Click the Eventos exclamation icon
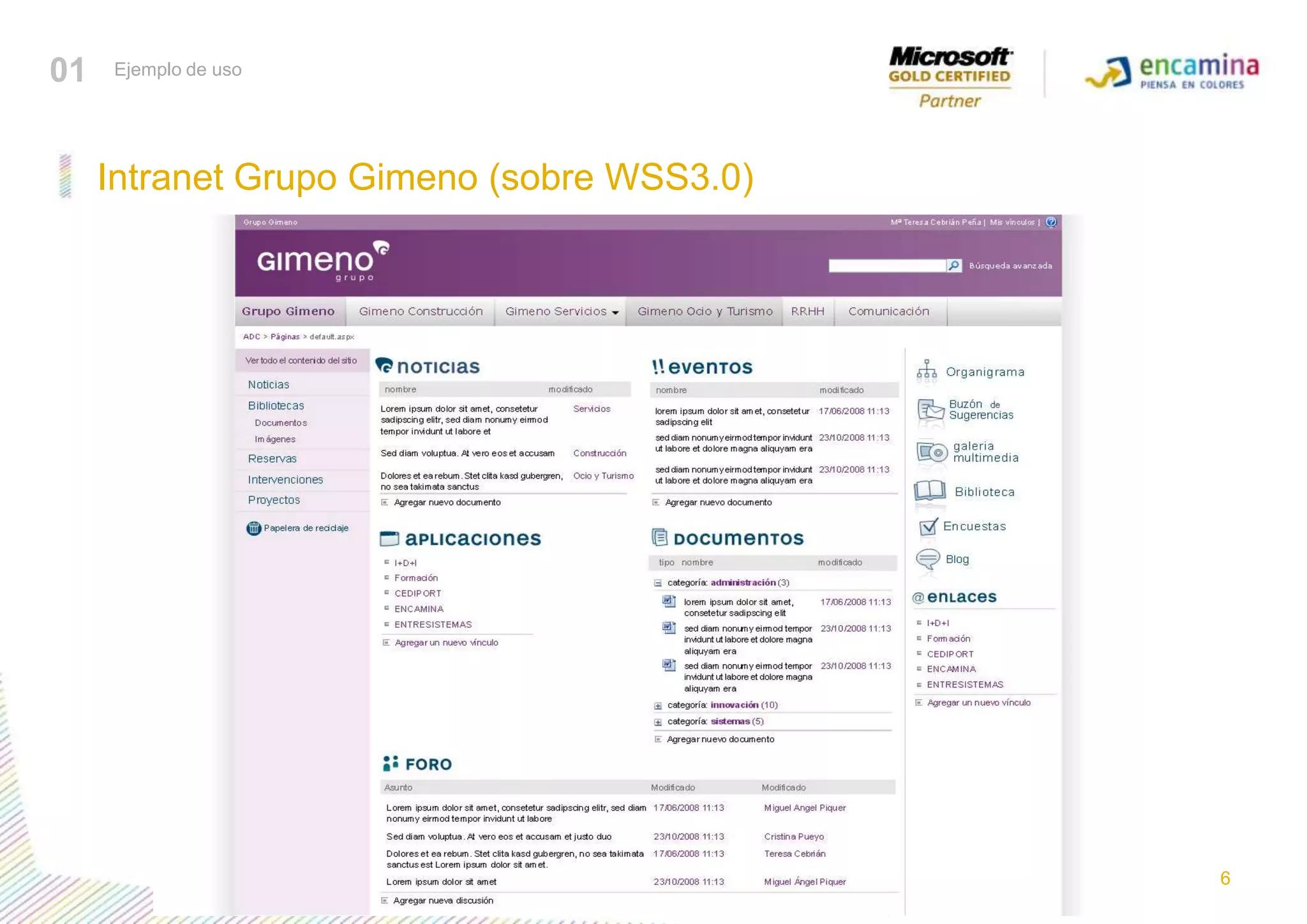 click(658, 366)
